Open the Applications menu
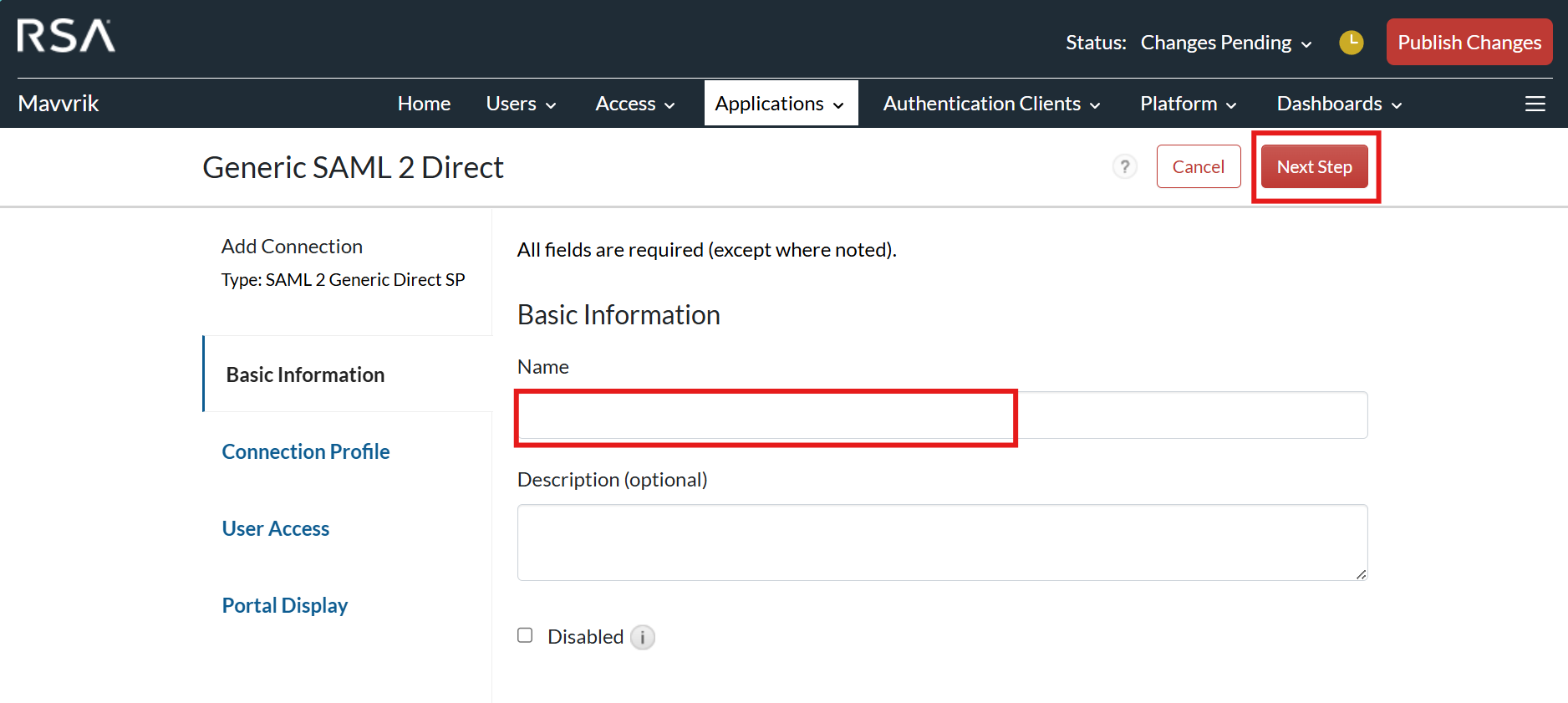This screenshot has height=703, width=1568. pyautogui.click(x=780, y=104)
